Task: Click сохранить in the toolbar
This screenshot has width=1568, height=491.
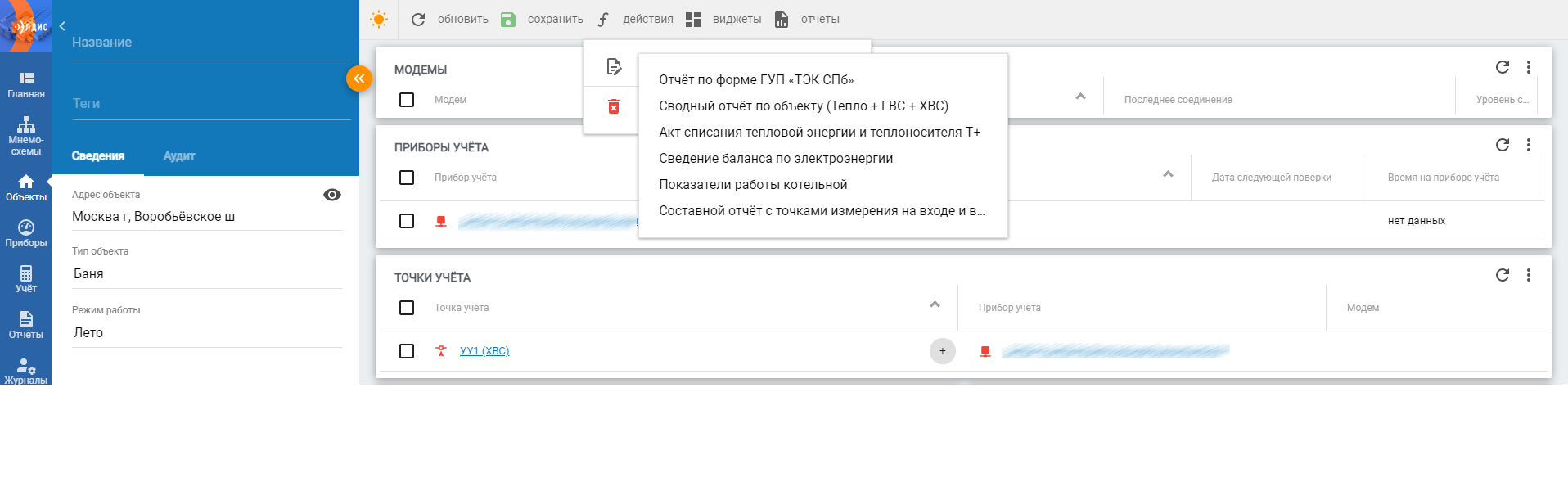Action: tap(556, 19)
